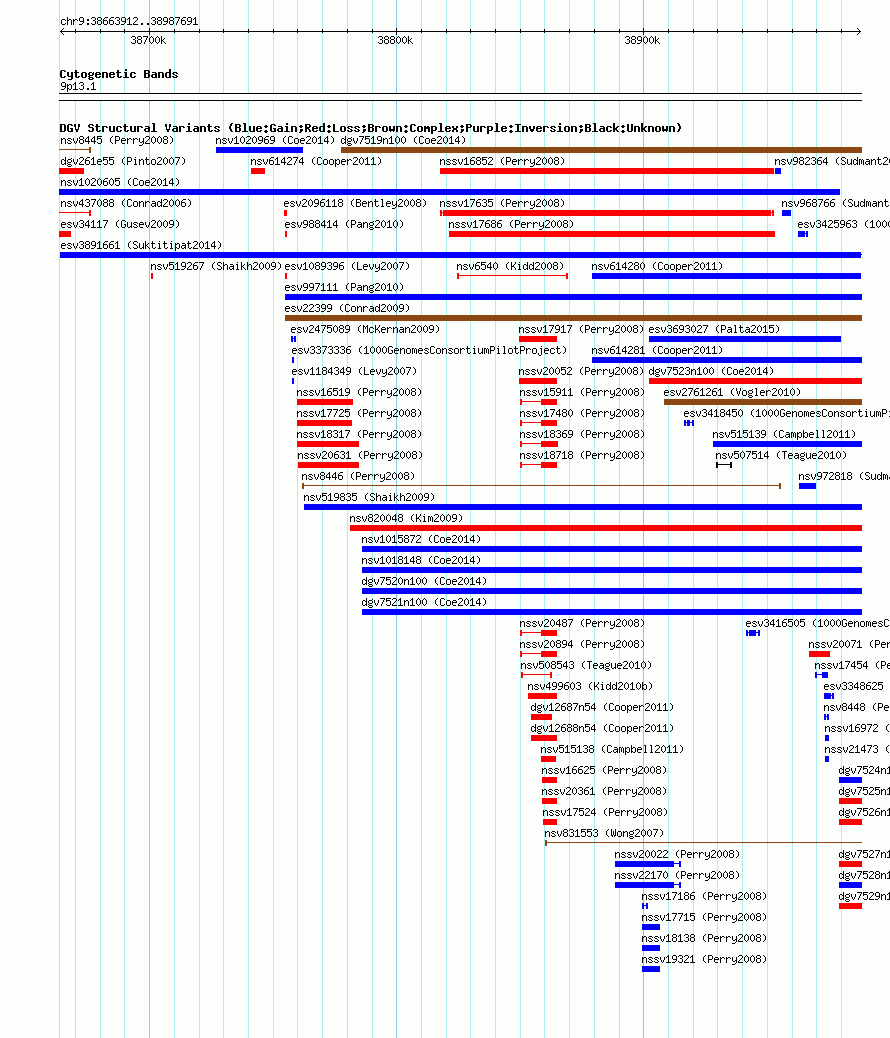Click nssv20487 (Perry2008) label
This screenshot has width=890, height=1038.
pos(582,624)
